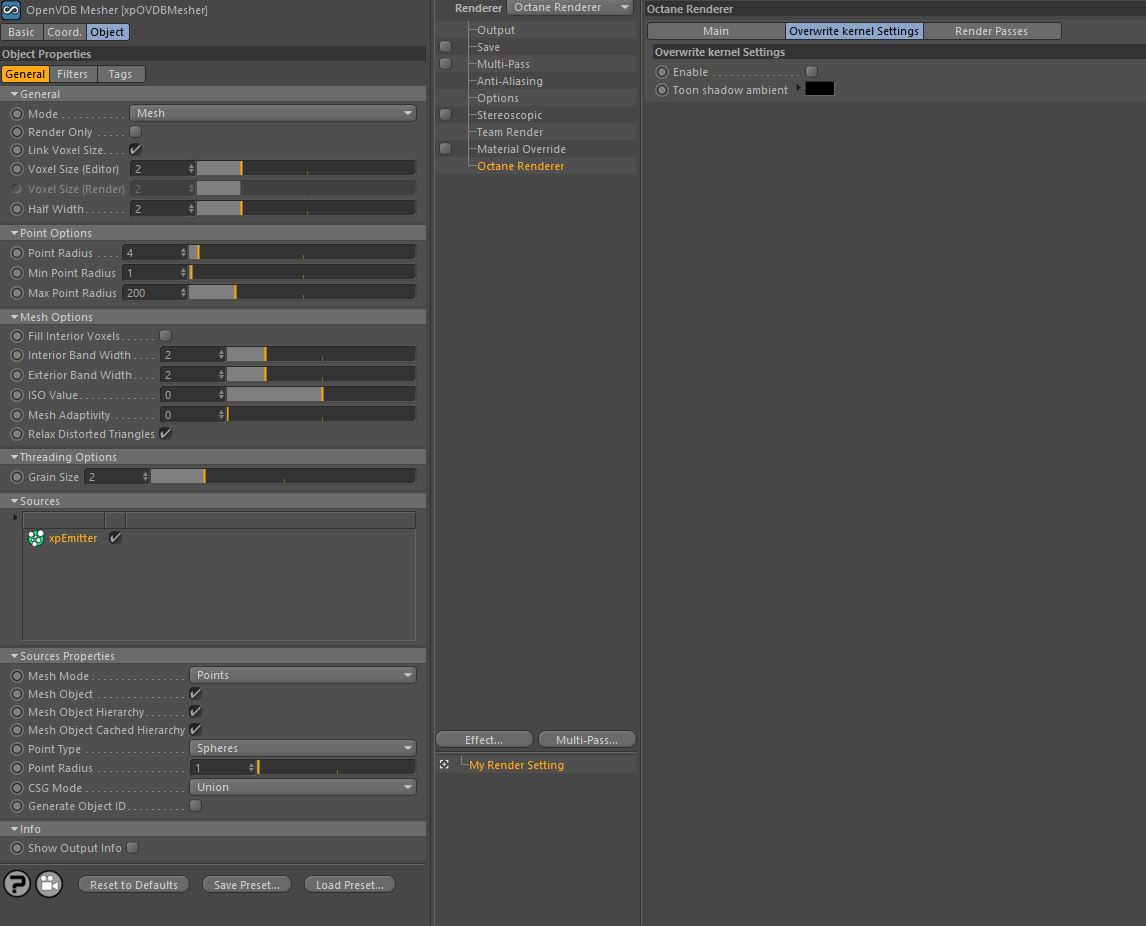The width and height of the screenshot is (1146, 926).
Task: Select Anti-Aliasing in render settings list
Action: (x=509, y=81)
